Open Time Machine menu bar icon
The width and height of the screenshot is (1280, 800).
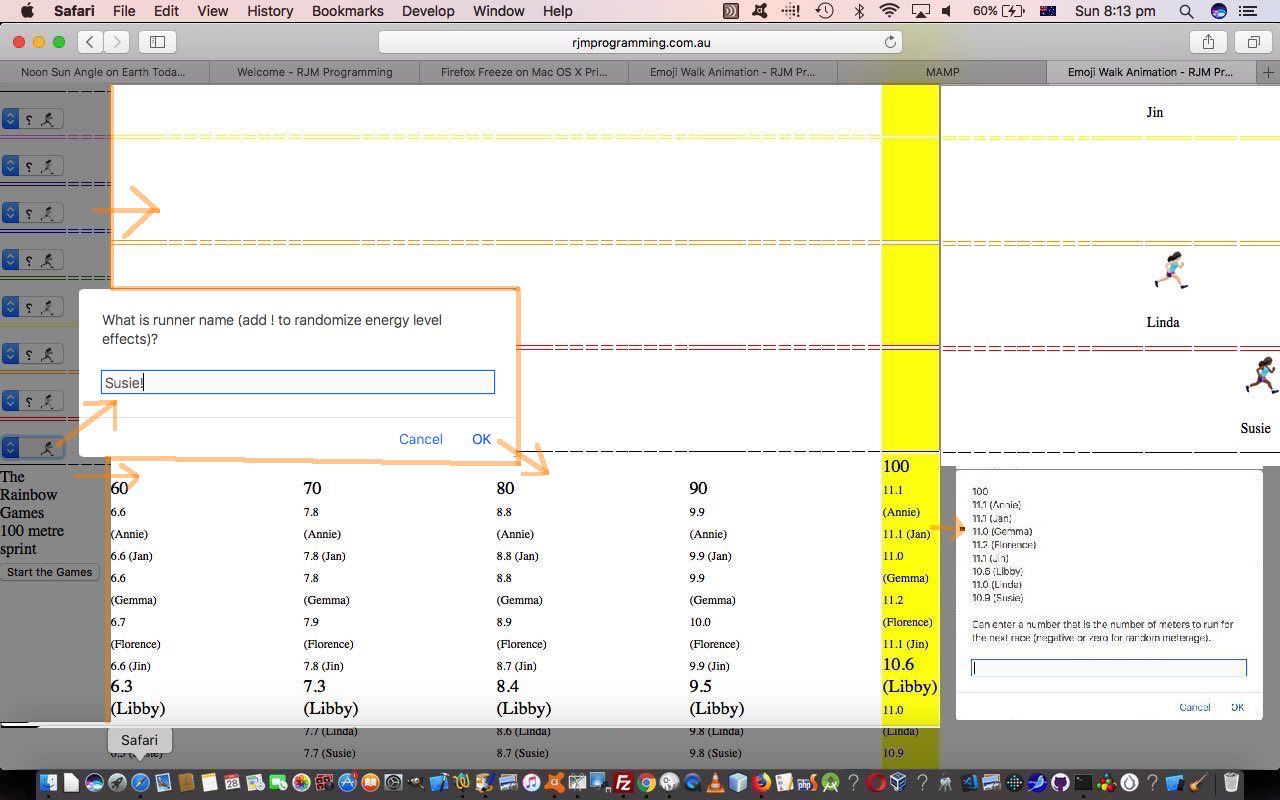point(825,11)
